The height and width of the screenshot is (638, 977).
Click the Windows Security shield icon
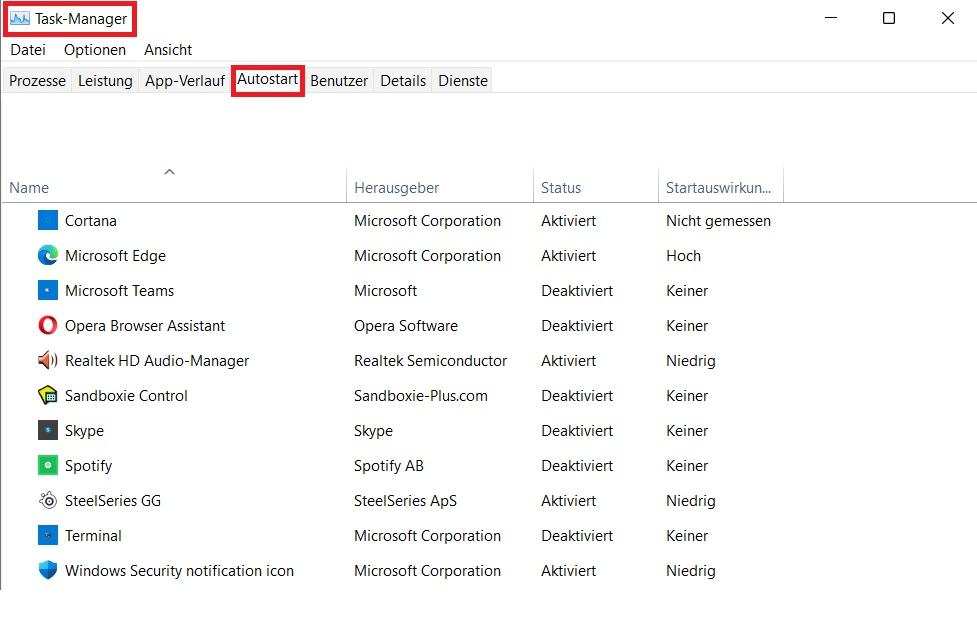(48, 570)
